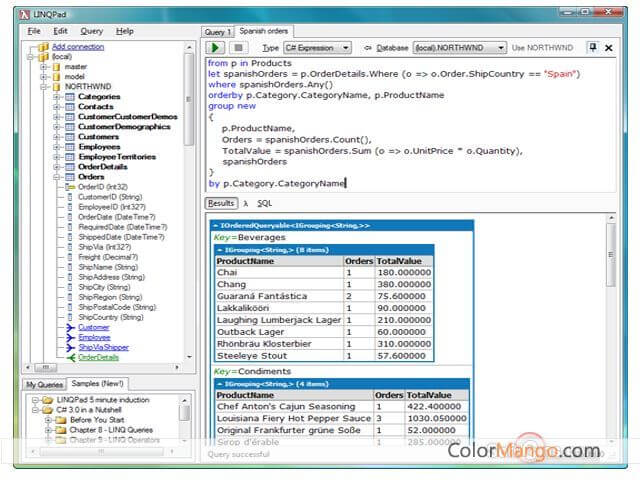This screenshot has width=640, height=480.
Task: Stop query execution with the square button
Action: (238, 48)
